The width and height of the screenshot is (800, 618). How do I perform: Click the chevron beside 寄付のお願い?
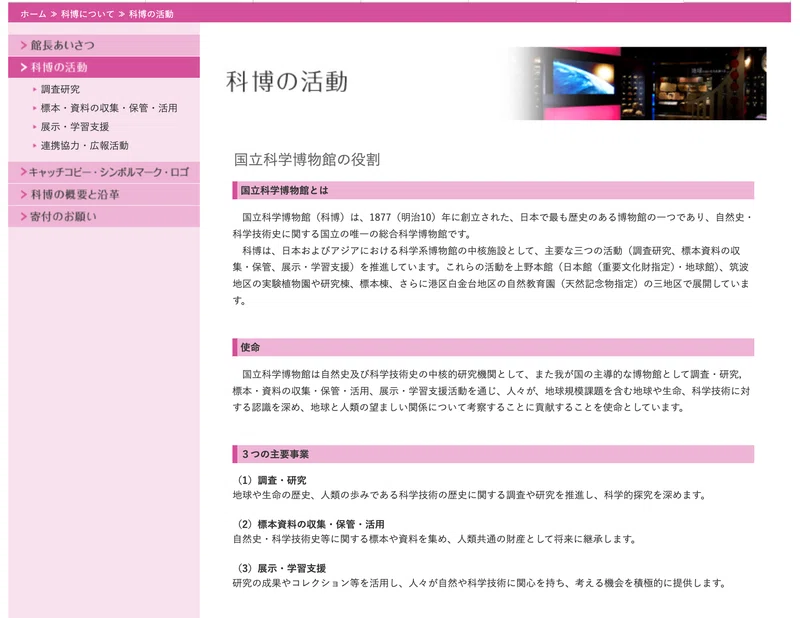(23, 216)
